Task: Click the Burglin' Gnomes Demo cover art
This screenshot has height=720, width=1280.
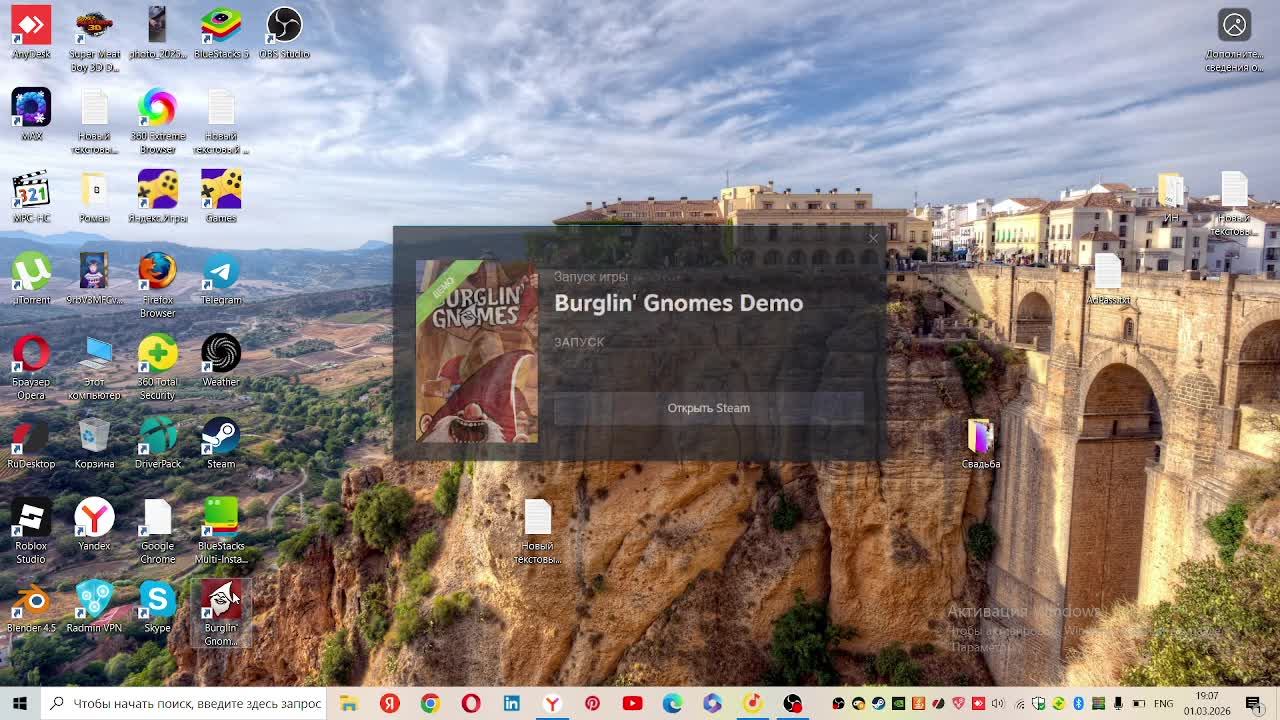Action: pos(477,351)
